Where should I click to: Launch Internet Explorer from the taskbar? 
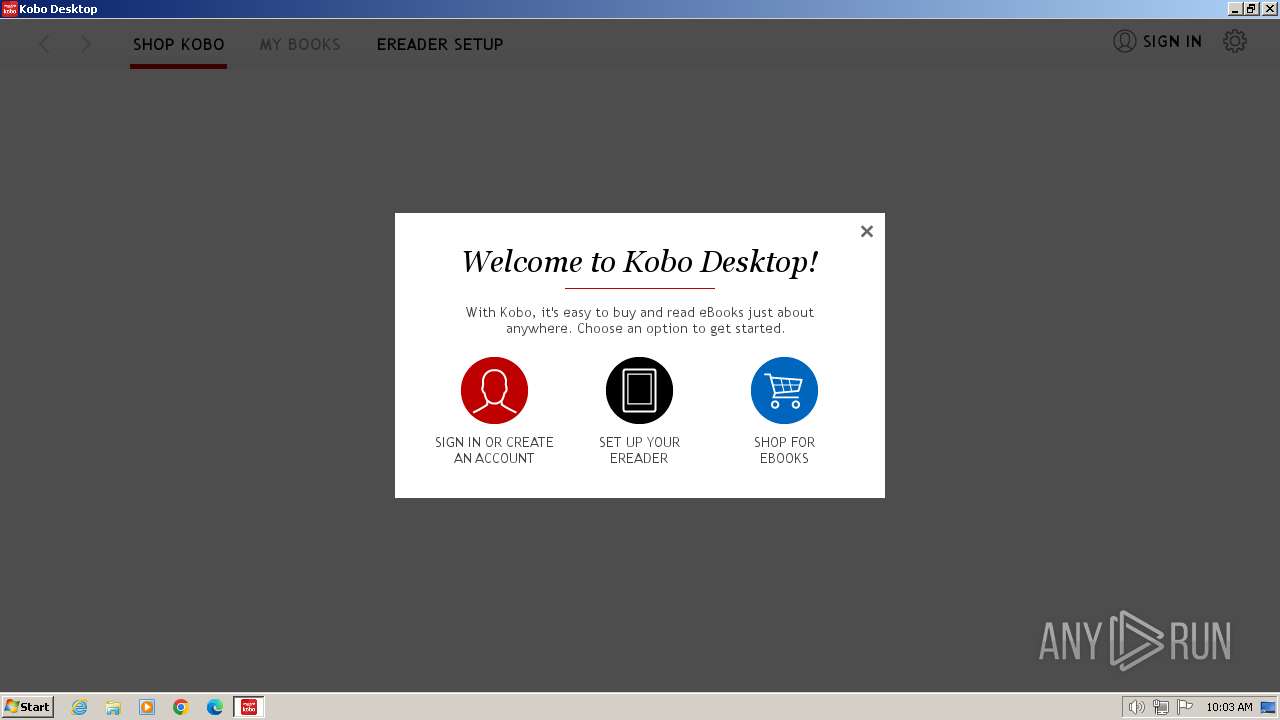tap(79, 707)
